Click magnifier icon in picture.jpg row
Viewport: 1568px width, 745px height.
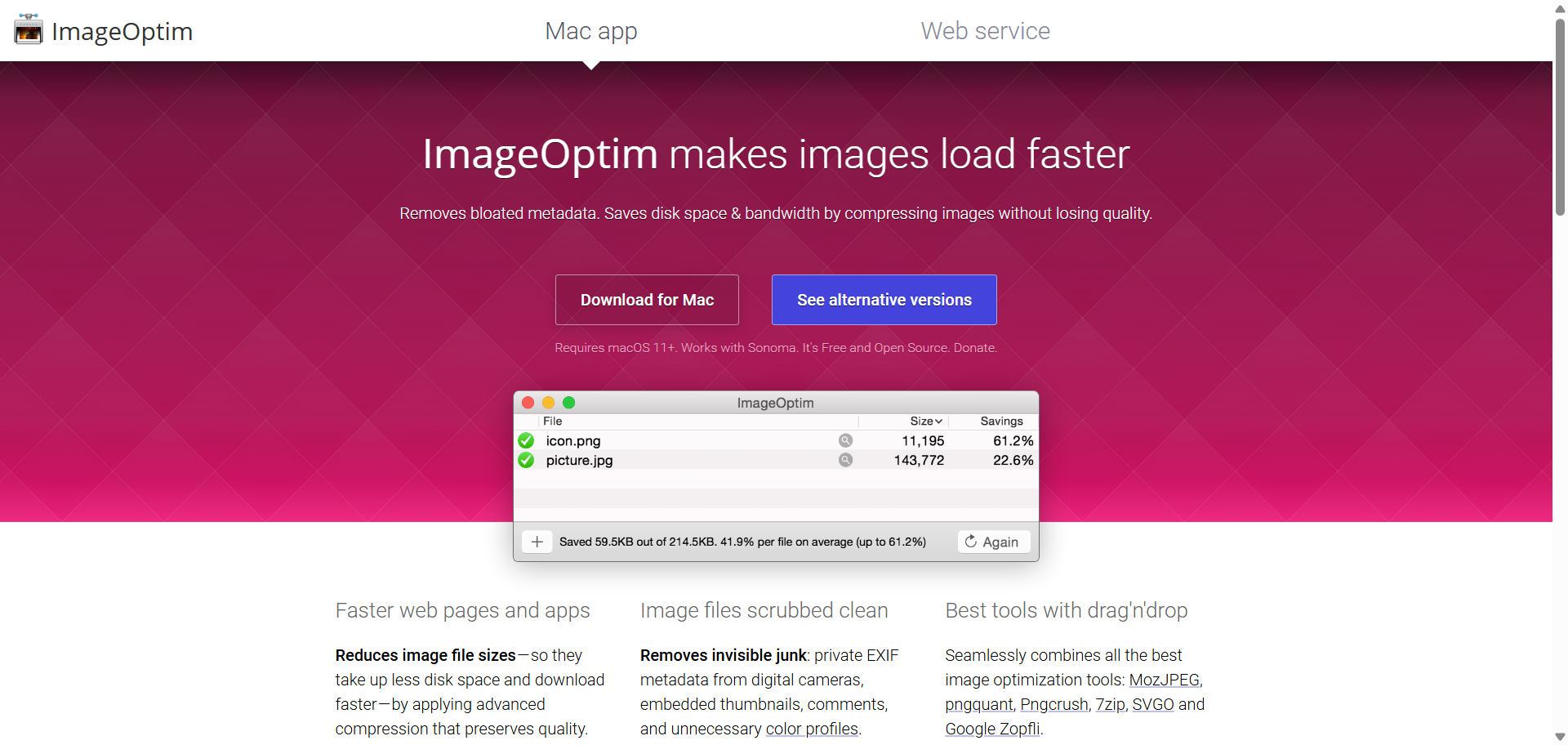845,461
